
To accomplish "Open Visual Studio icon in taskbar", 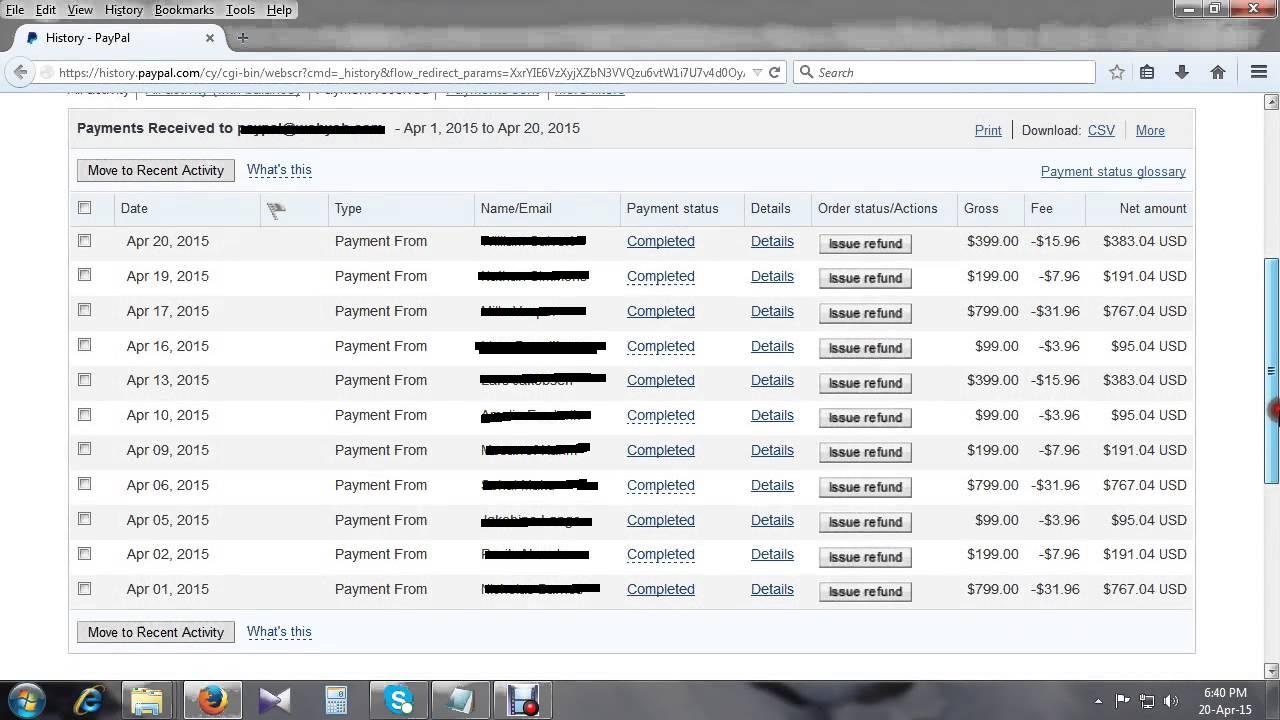I will [274, 701].
